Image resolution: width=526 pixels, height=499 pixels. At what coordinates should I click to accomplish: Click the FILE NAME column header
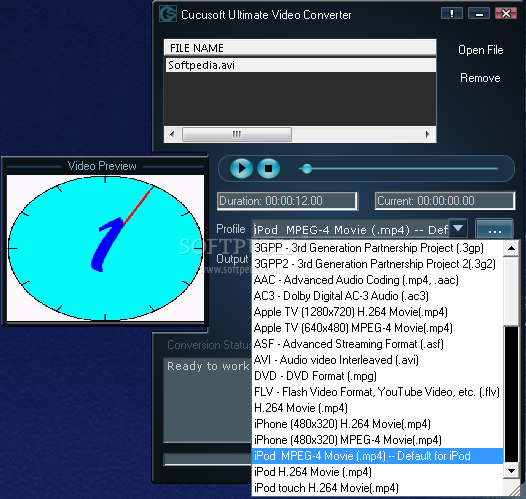point(300,48)
